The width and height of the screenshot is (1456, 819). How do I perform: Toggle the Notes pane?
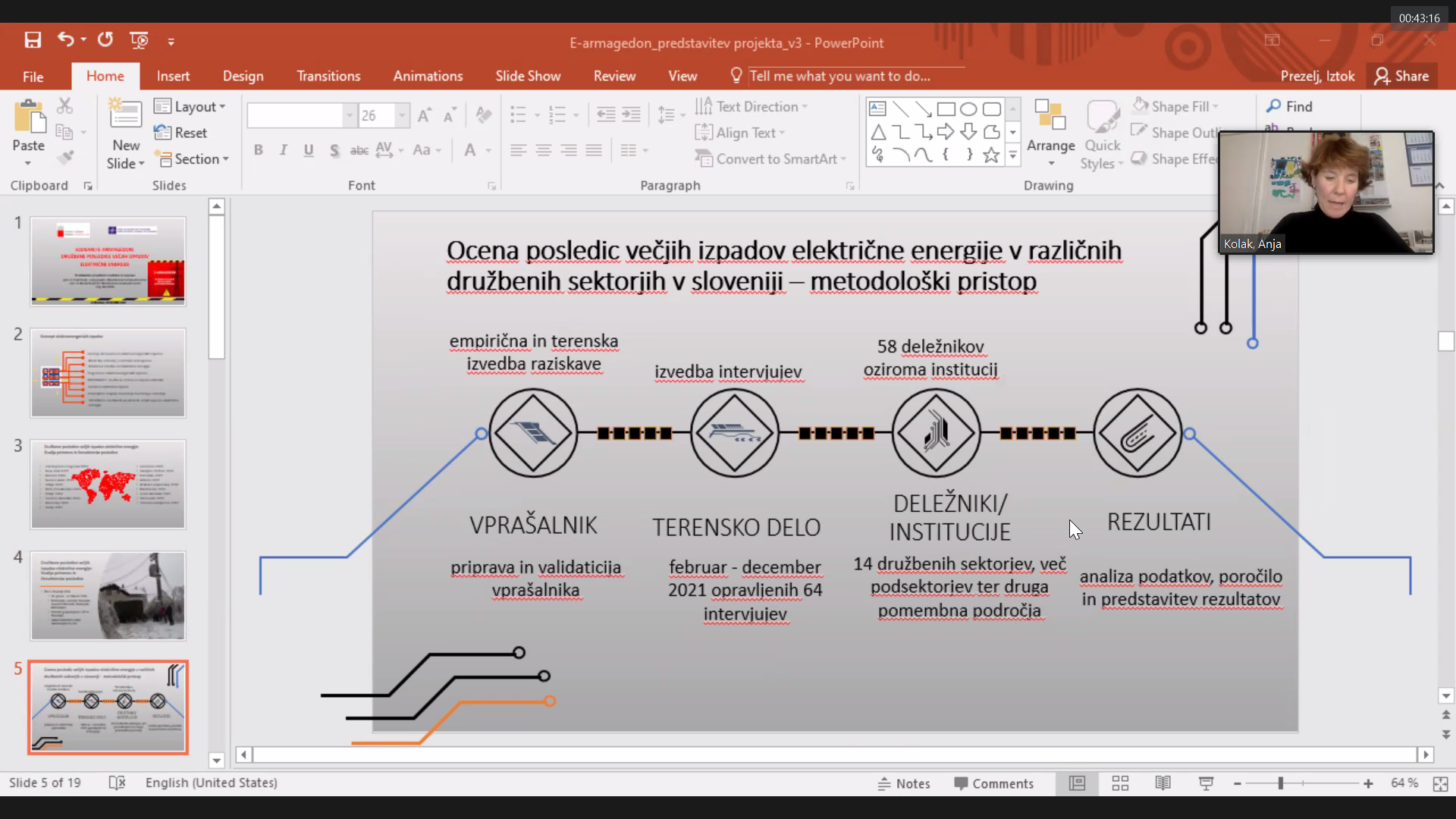pos(903,783)
